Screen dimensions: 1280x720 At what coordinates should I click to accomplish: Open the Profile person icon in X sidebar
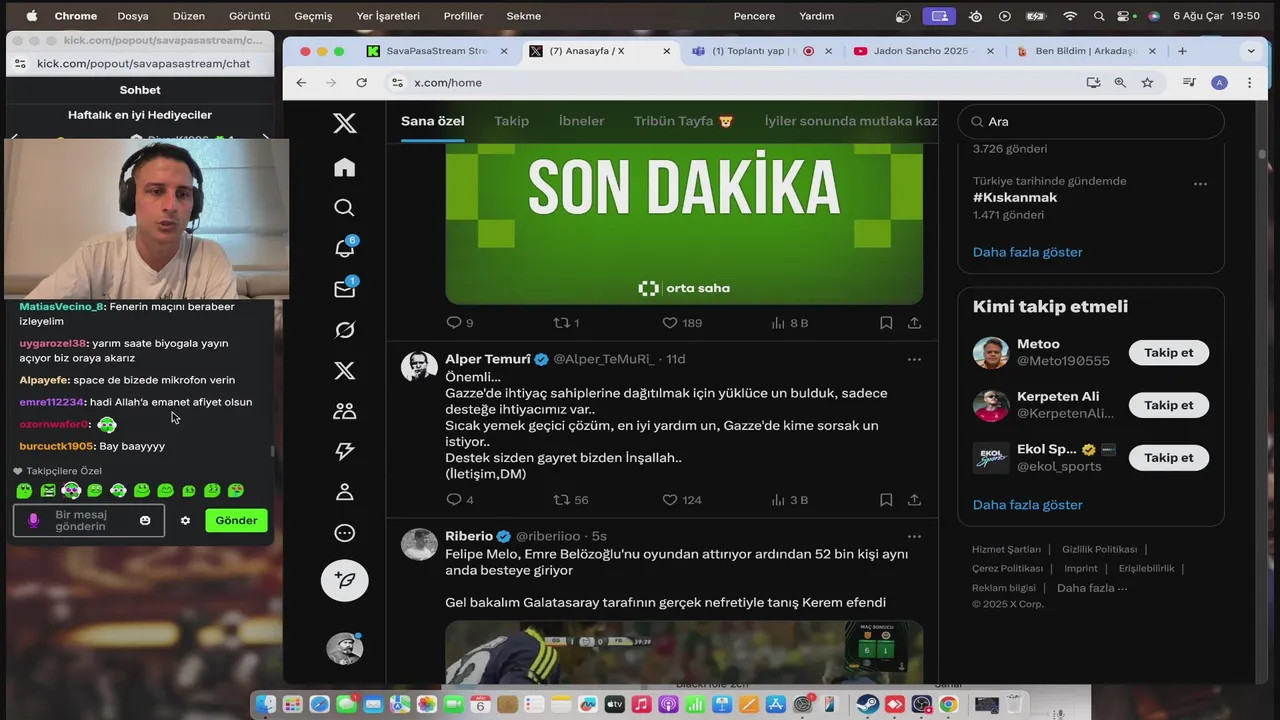344,492
